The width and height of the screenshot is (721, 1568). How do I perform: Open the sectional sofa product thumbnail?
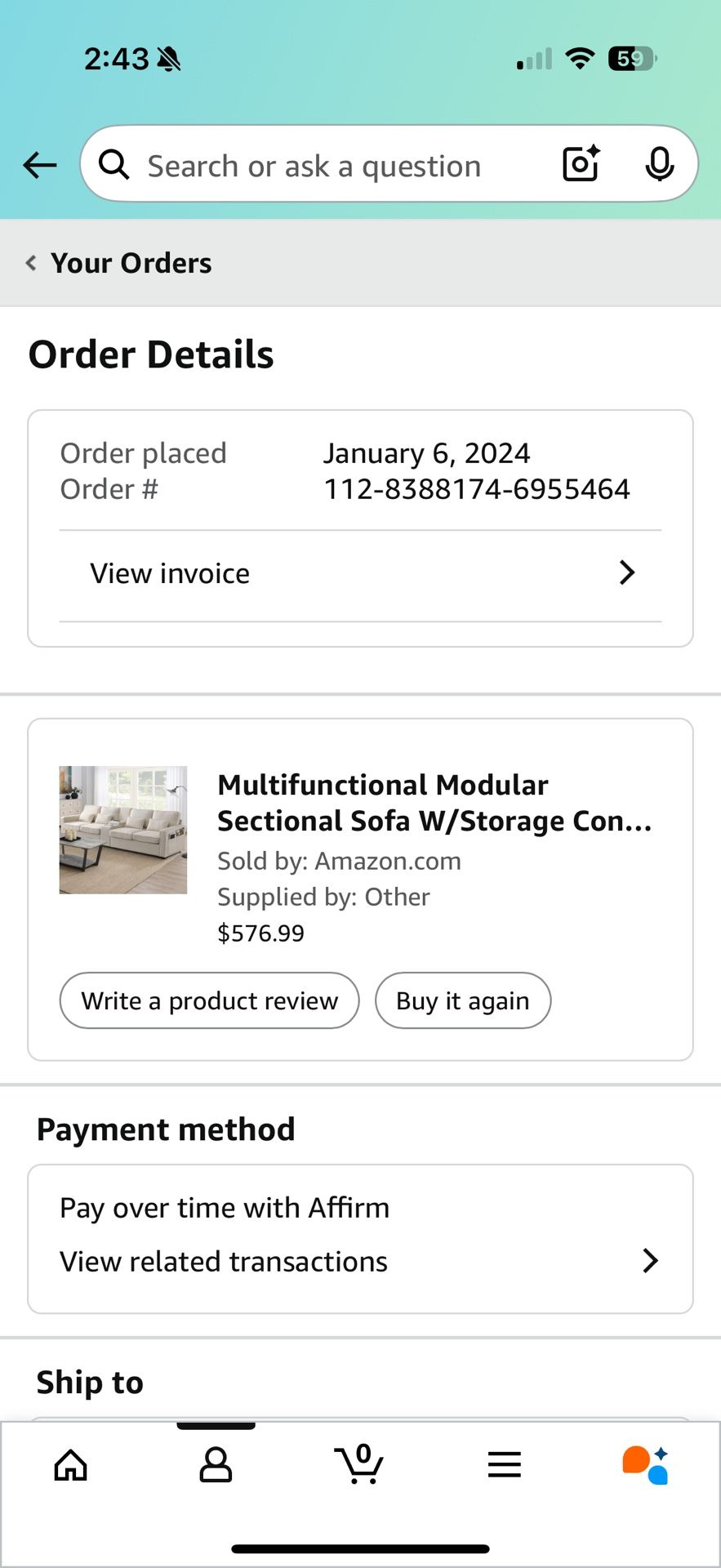click(123, 830)
